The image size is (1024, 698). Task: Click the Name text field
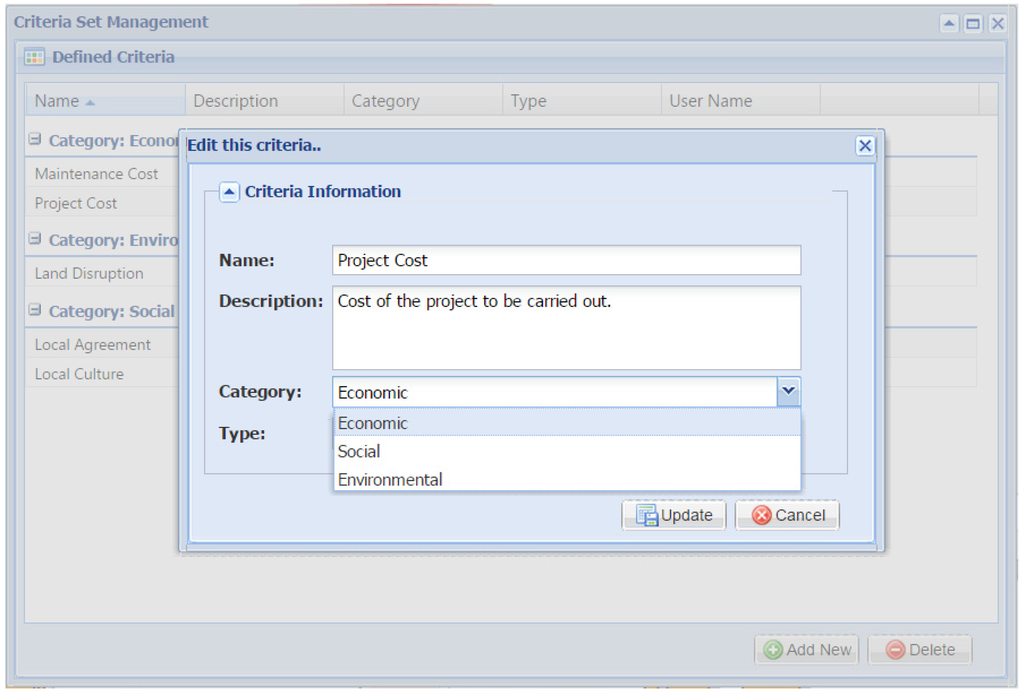pos(566,260)
